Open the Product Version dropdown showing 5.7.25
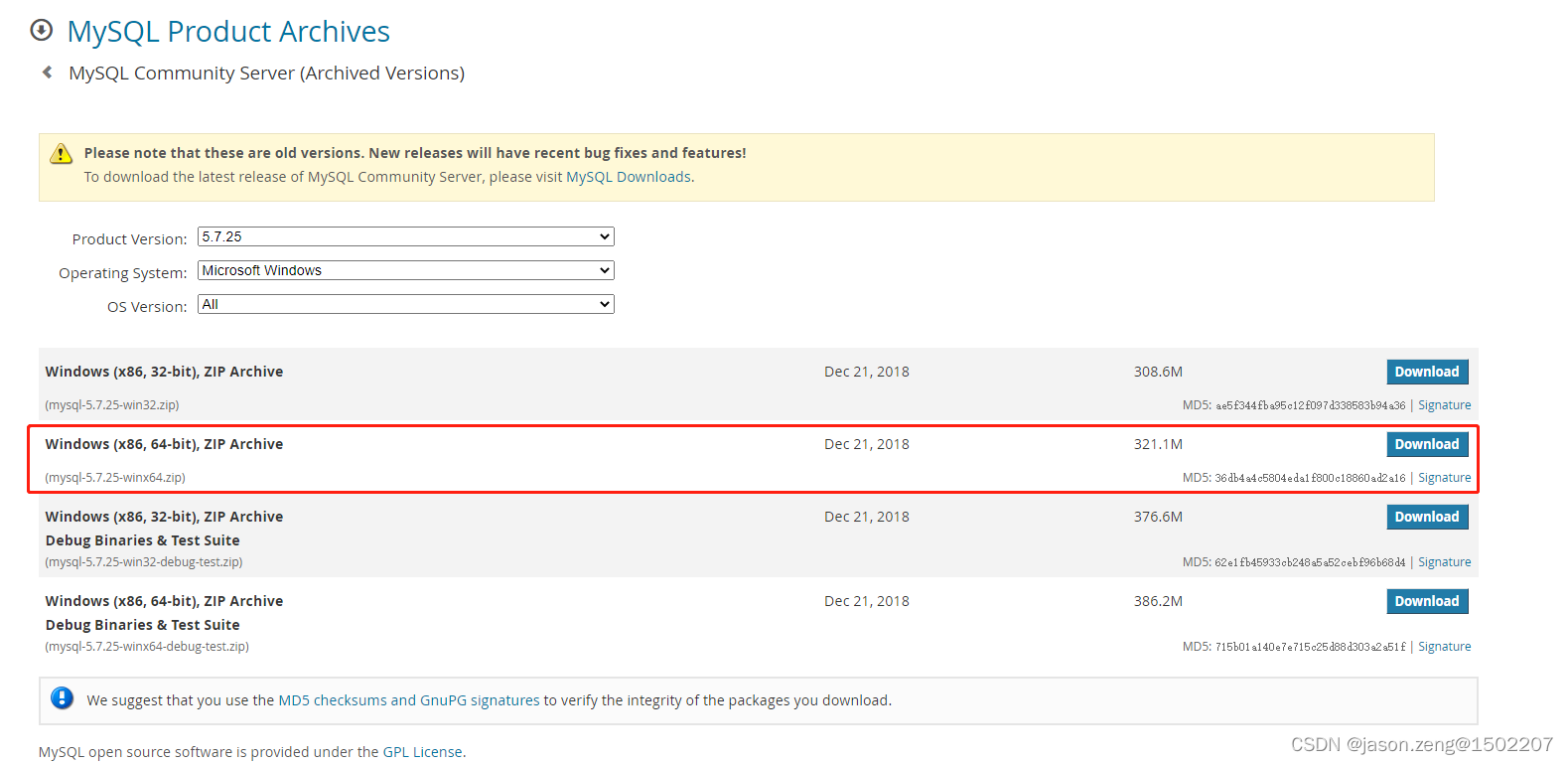This screenshot has width=1568, height=764. point(406,236)
